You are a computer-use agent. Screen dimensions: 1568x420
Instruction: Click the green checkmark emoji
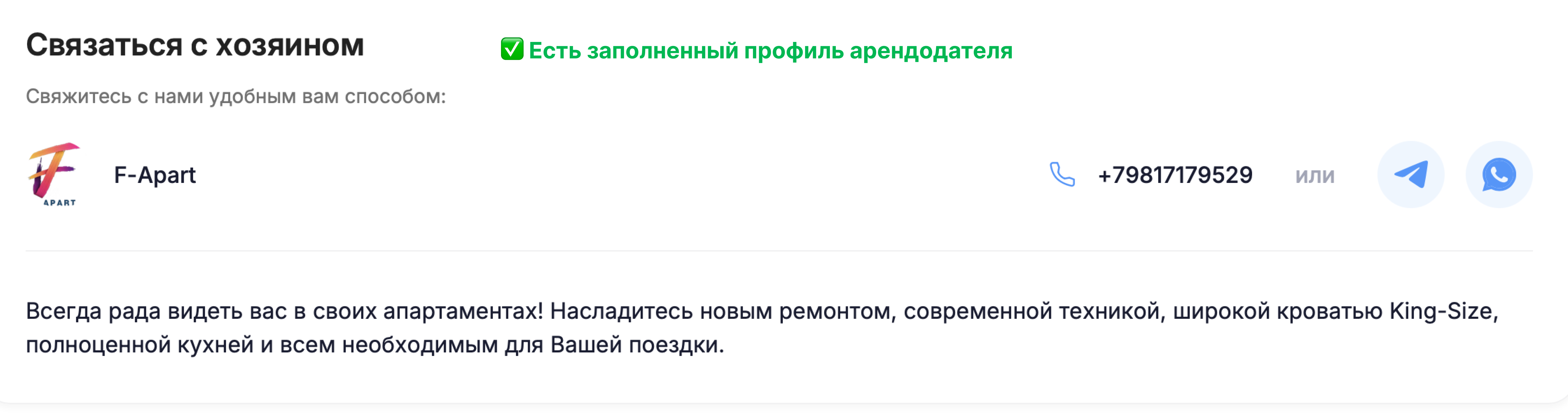(x=511, y=49)
